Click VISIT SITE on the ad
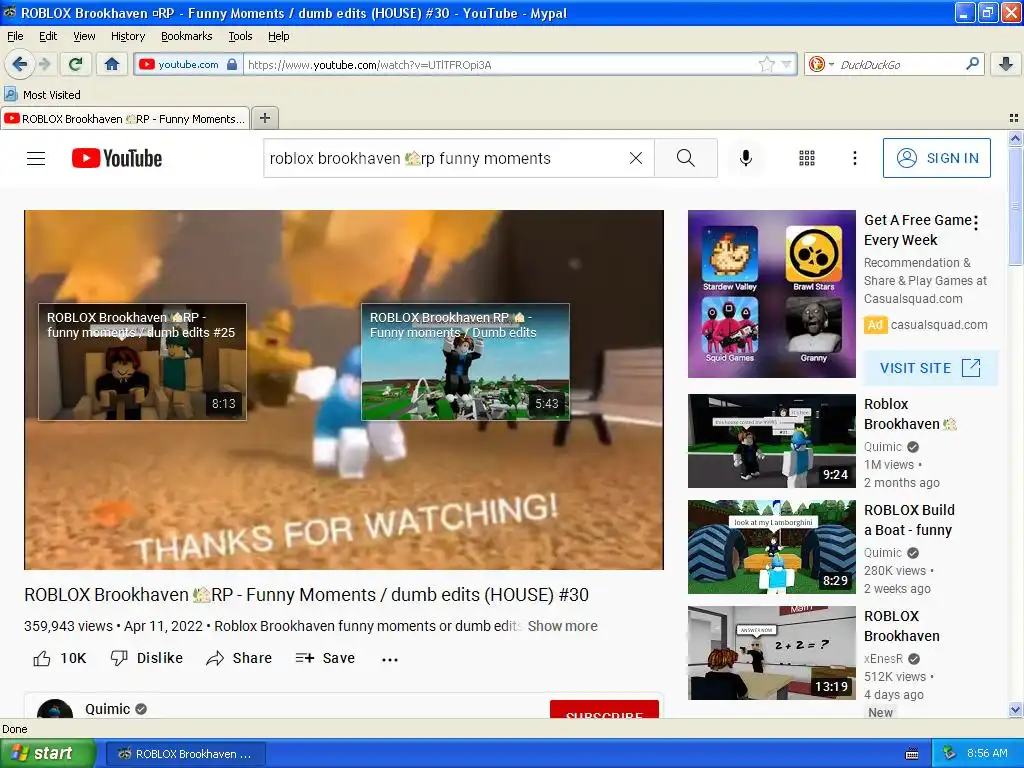This screenshot has height=768, width=1024. tap(930, 368)
